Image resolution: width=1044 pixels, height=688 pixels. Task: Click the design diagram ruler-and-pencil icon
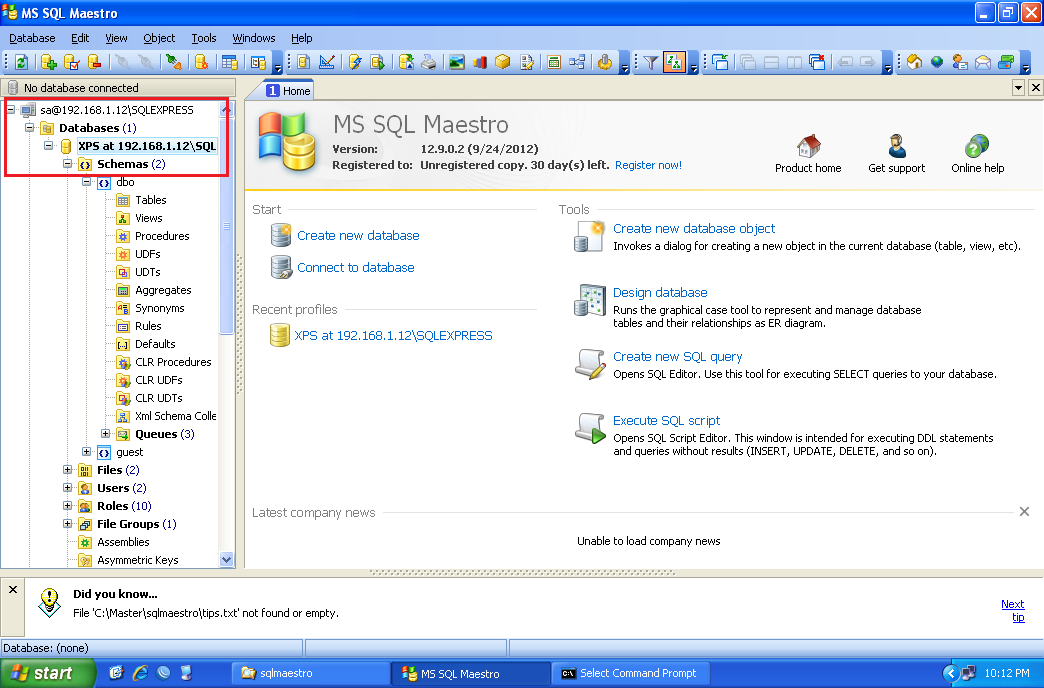pos(327,63)
